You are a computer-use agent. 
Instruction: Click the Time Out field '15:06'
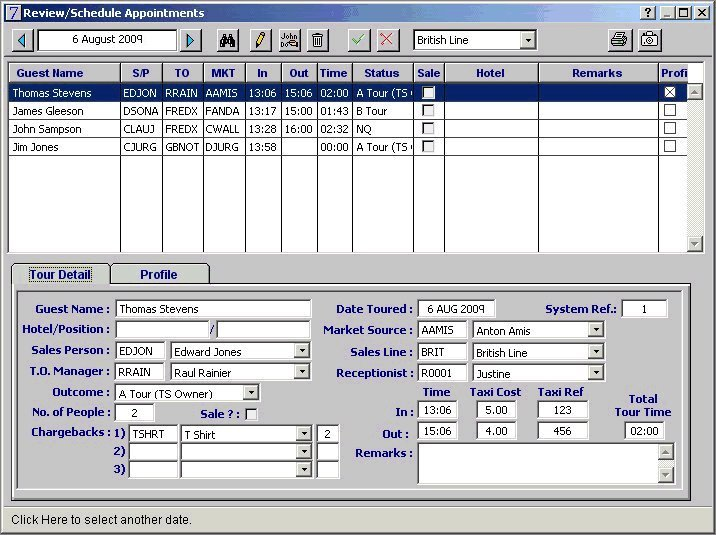coord(437,431)
